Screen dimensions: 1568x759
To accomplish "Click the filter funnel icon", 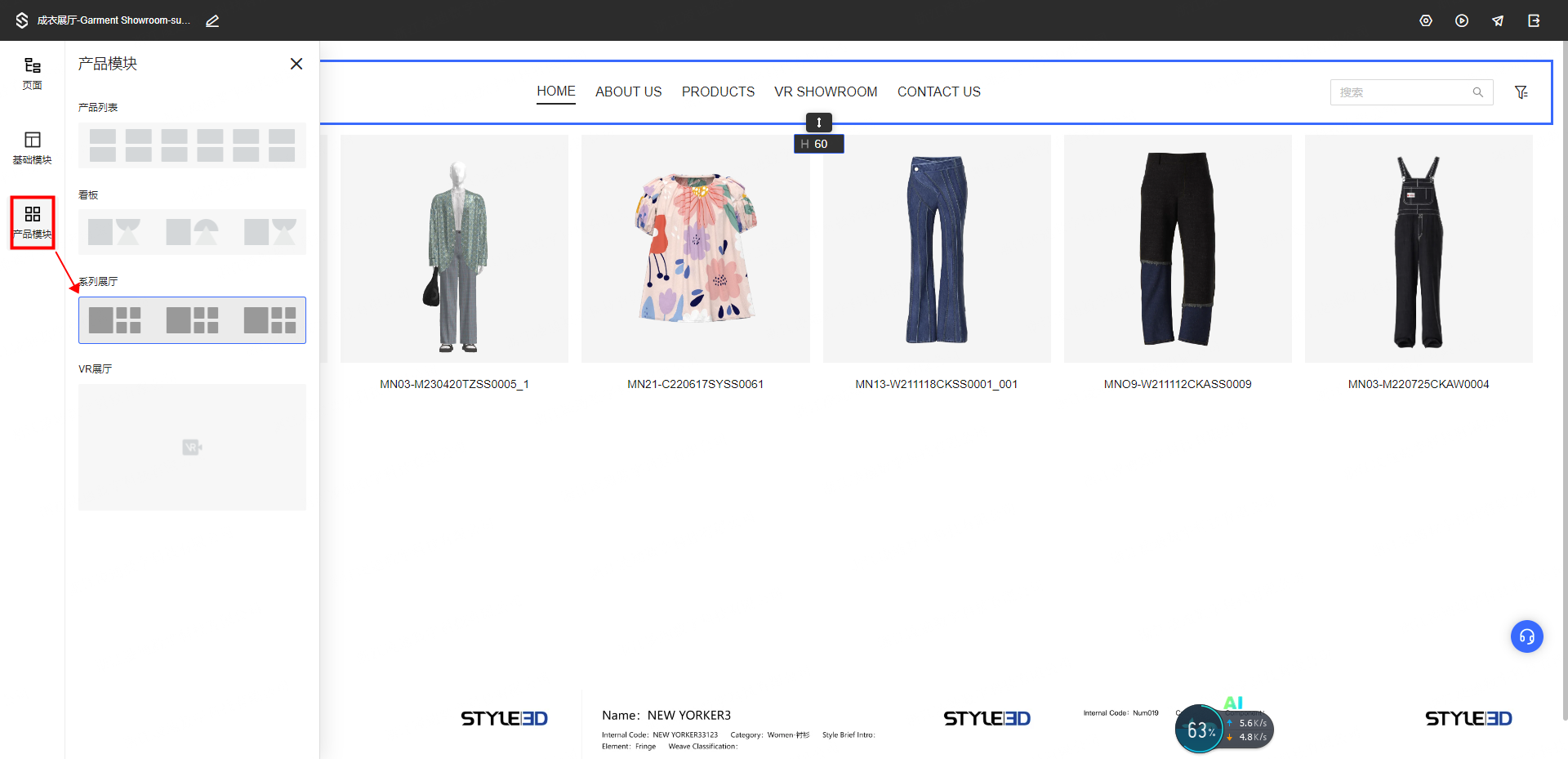I will [1521, 92].
